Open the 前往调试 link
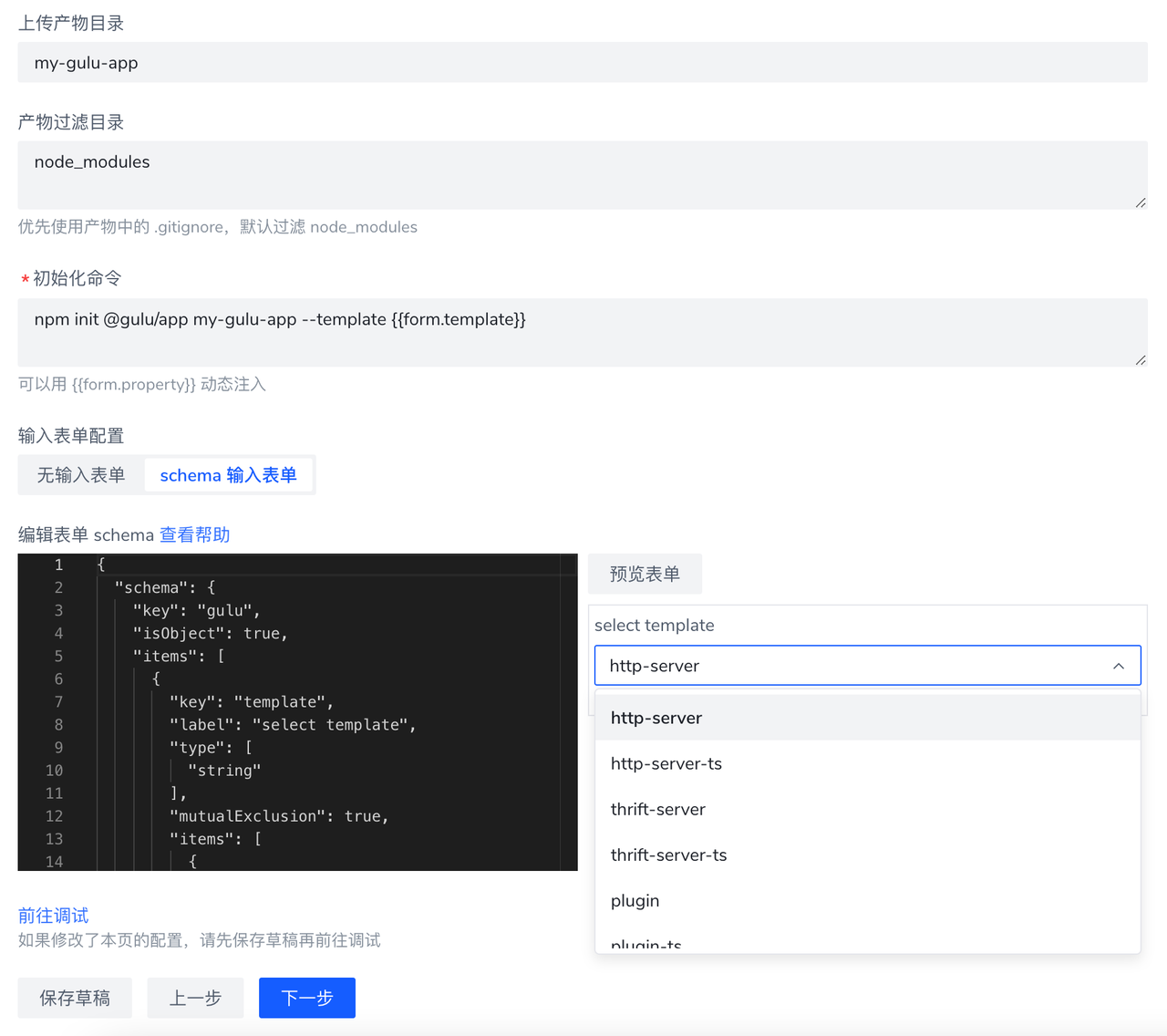The width and height of the screenshot is (1167, 1036). point(54,916)
